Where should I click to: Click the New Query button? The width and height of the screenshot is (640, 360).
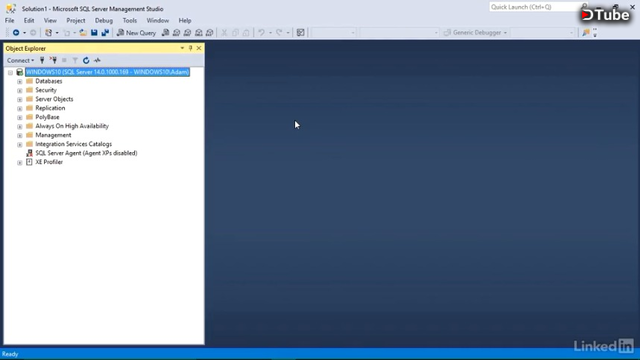136,33
